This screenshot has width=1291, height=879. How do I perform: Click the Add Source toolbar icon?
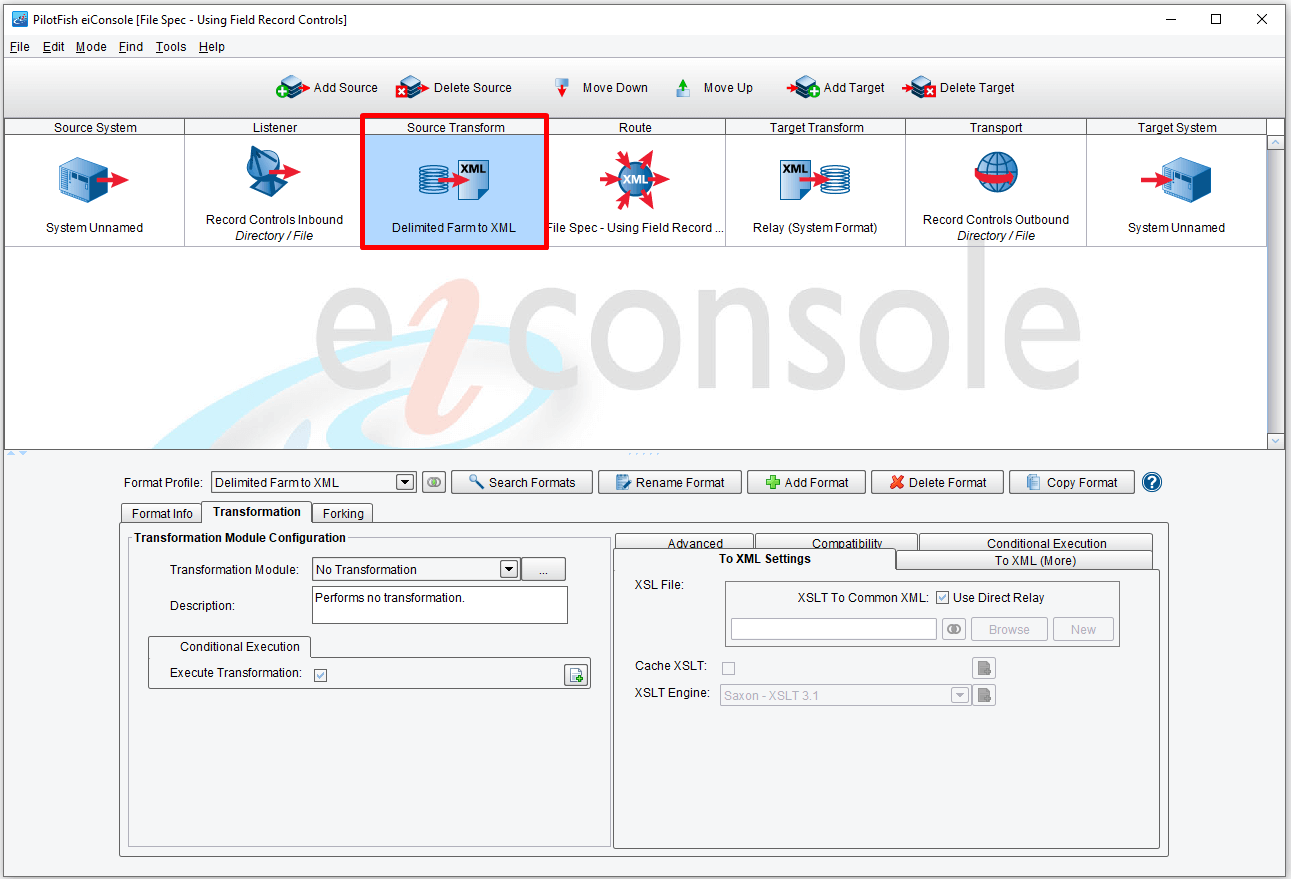pos(292,88)
